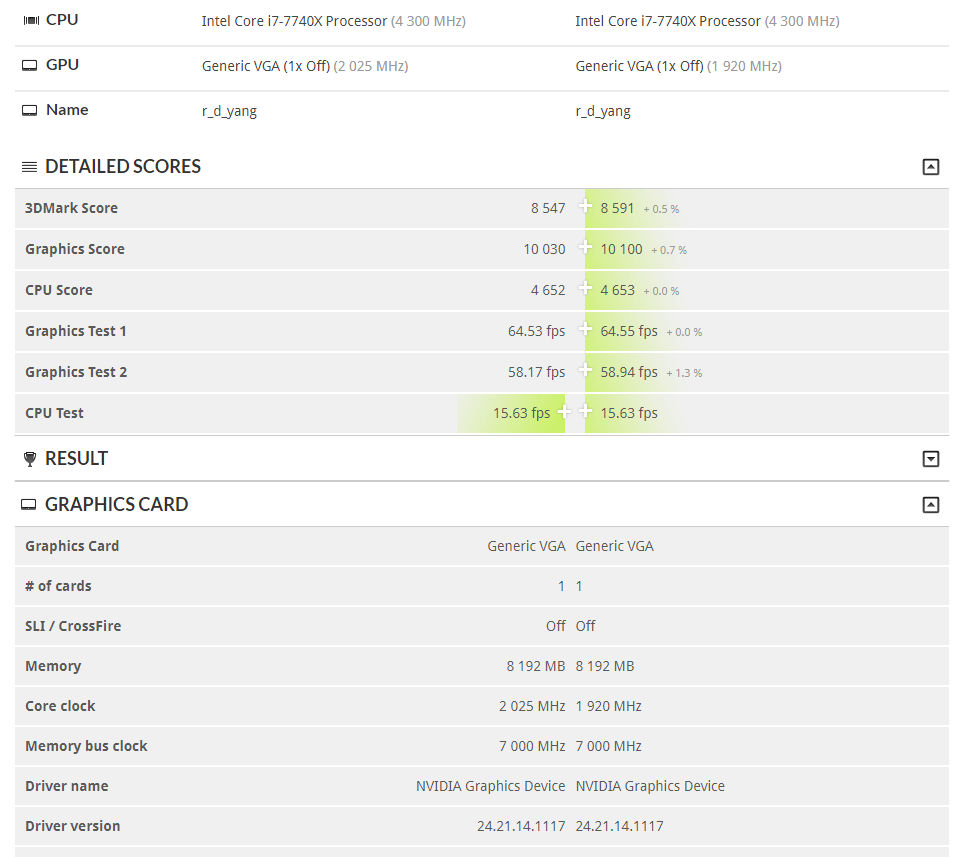Collapse the Graphics Card section arrow
The width and height of the screenshot is (953, 857).
(930, 505)
